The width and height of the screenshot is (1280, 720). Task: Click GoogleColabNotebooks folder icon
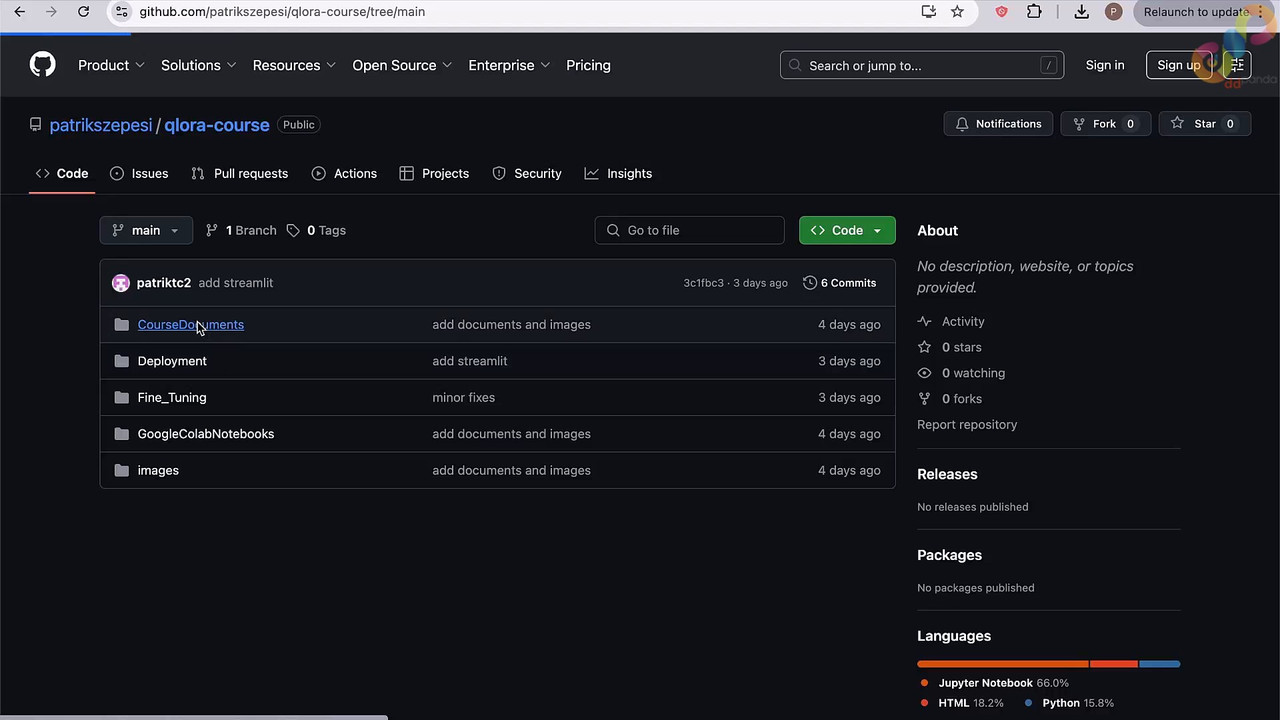[122, 434]
